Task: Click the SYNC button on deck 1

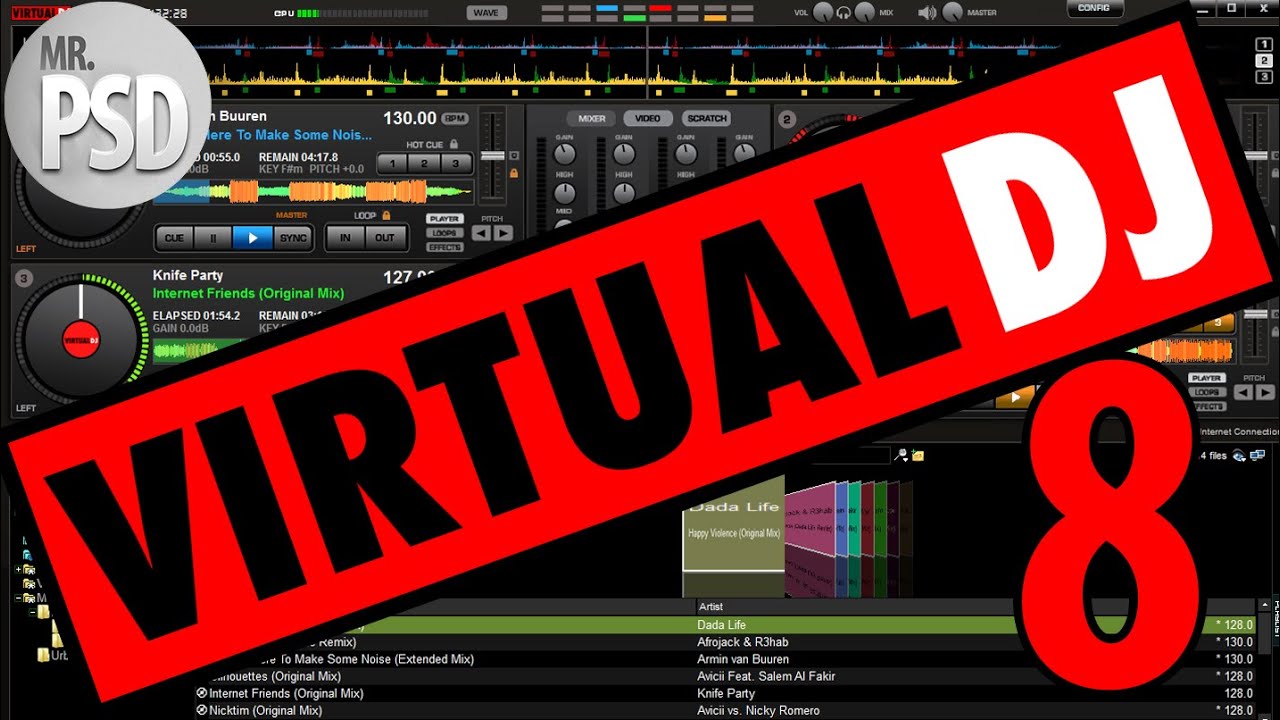Action: 293,238
